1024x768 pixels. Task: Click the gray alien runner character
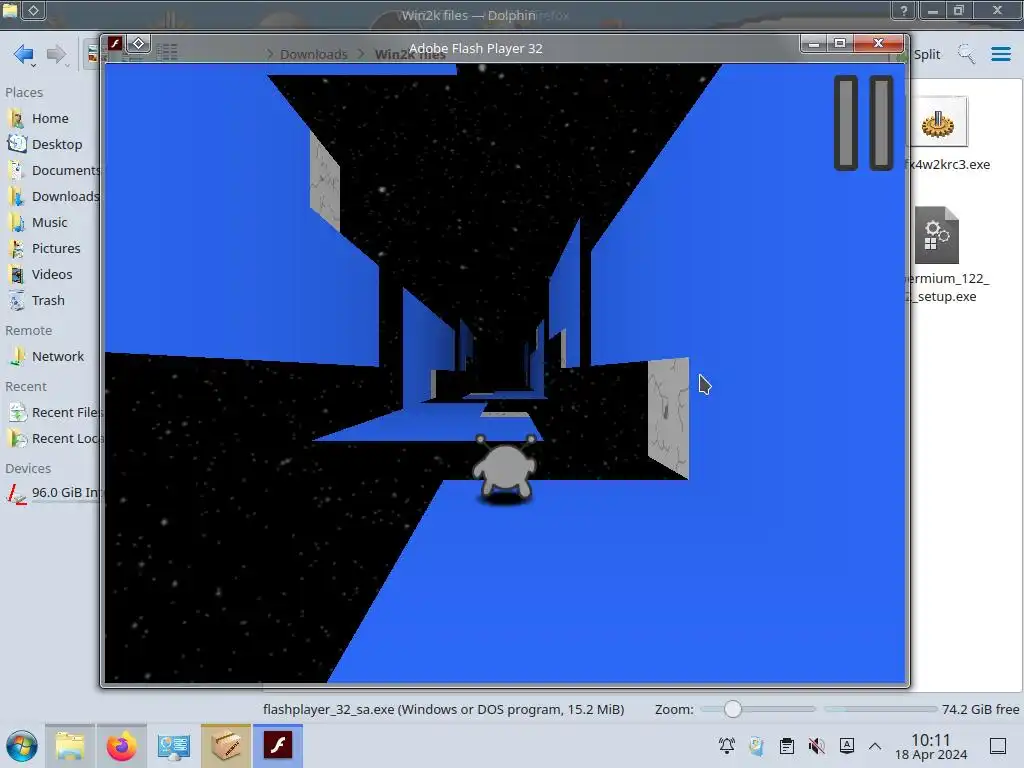(x=505, y=468)
